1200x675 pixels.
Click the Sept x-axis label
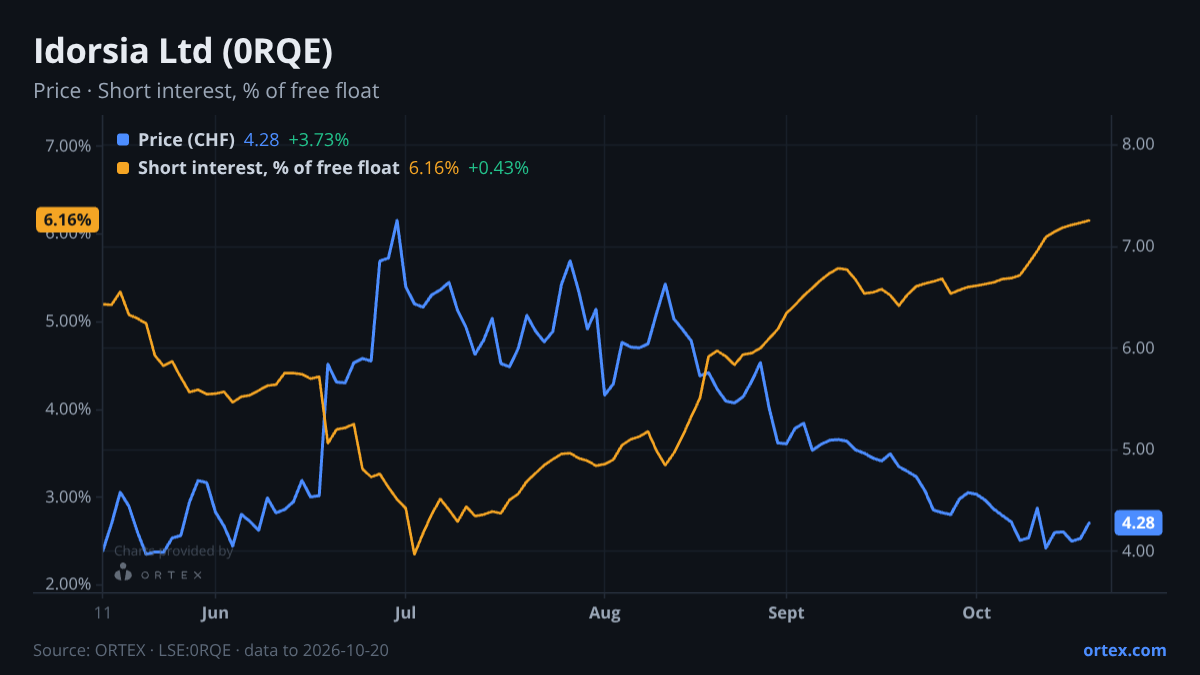point(787,613)
